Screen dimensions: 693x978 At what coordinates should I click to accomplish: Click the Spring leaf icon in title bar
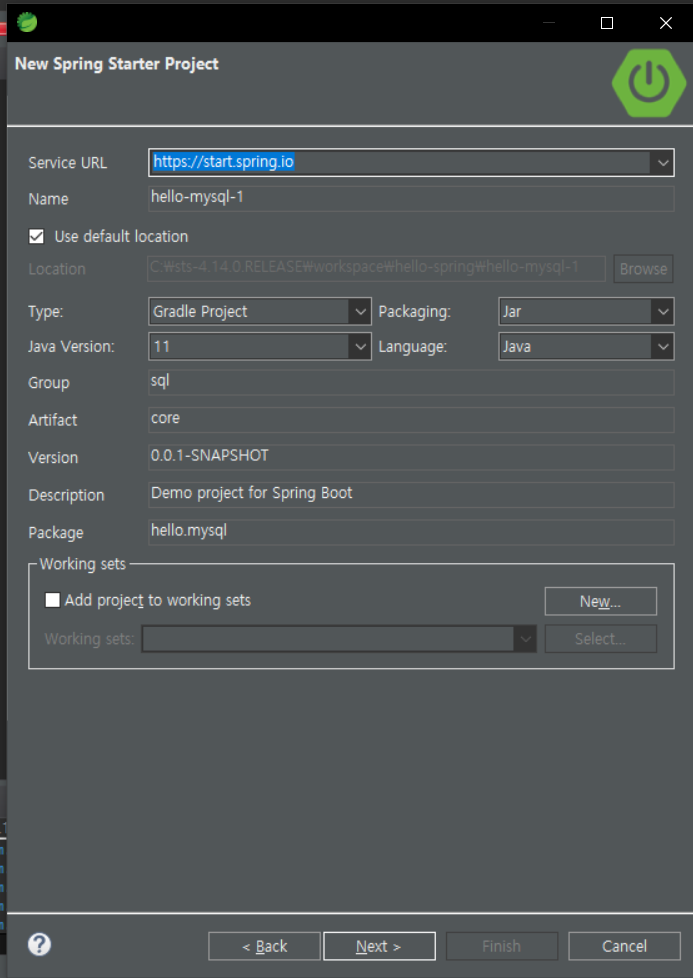point(27,22)
